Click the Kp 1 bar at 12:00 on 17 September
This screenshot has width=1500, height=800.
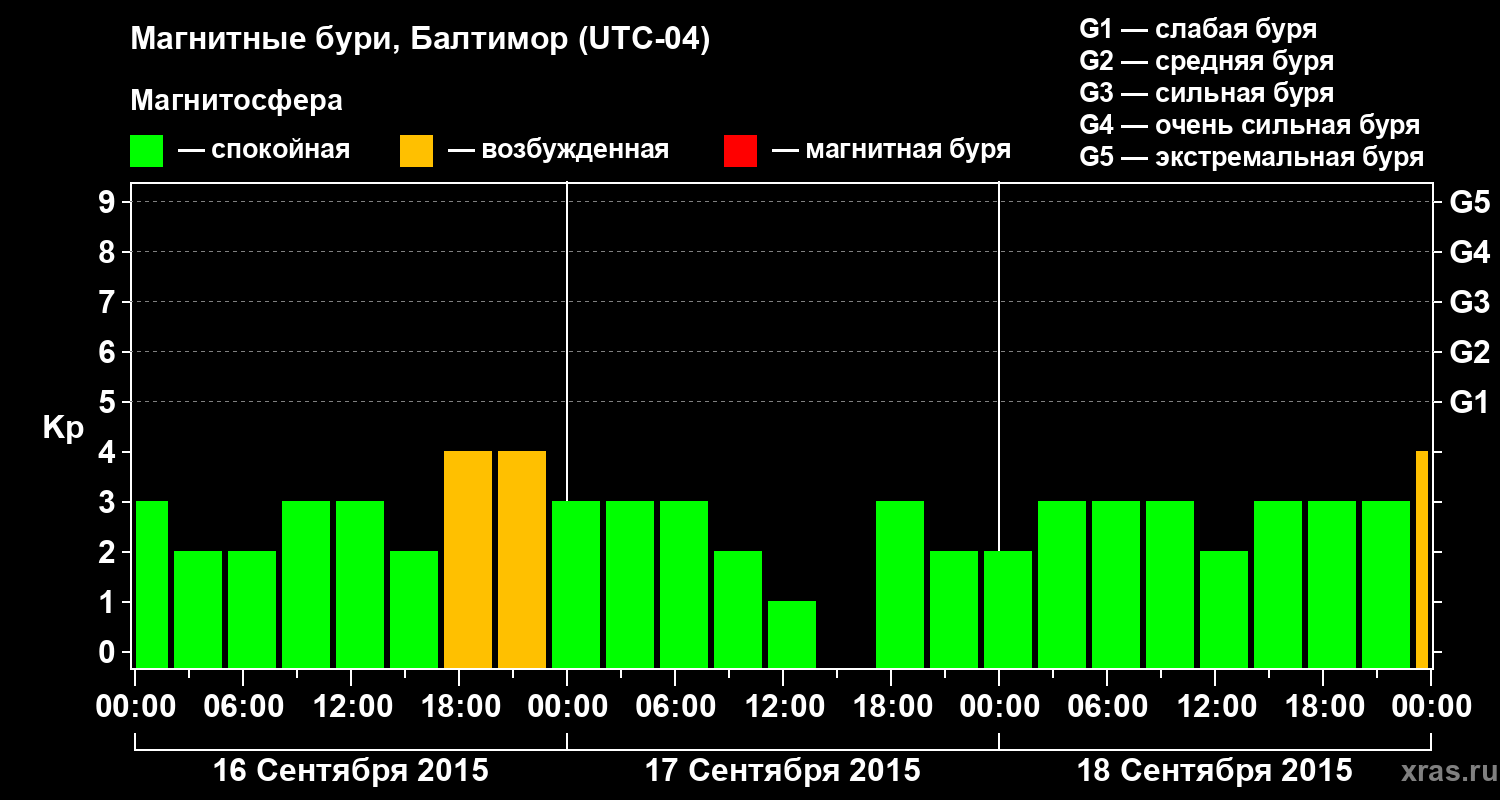(x=792, y=635)
